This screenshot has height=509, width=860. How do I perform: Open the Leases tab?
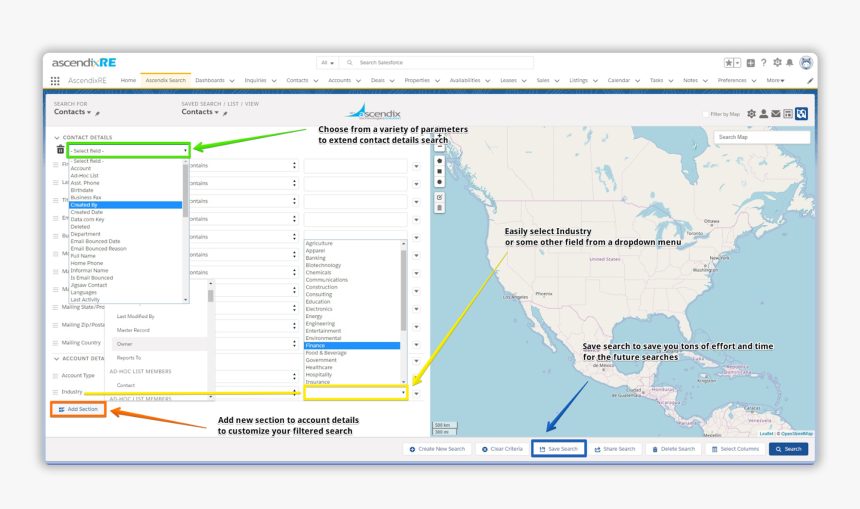click(508, 81)
